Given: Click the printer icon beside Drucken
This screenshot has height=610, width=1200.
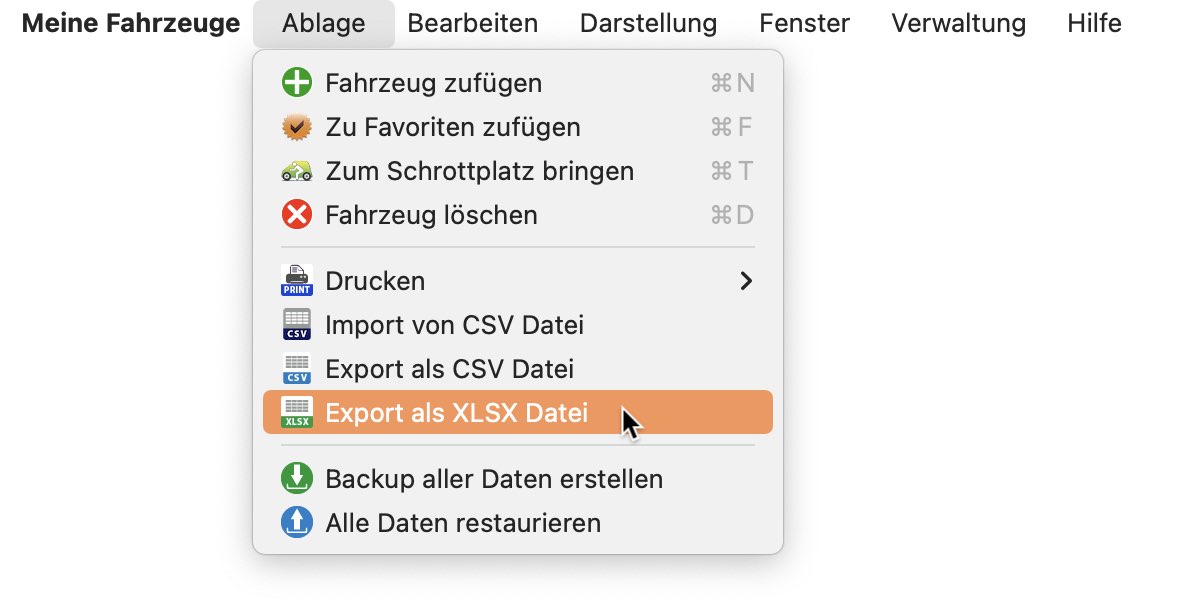Looking at the screenshot, I should point(297,281).
